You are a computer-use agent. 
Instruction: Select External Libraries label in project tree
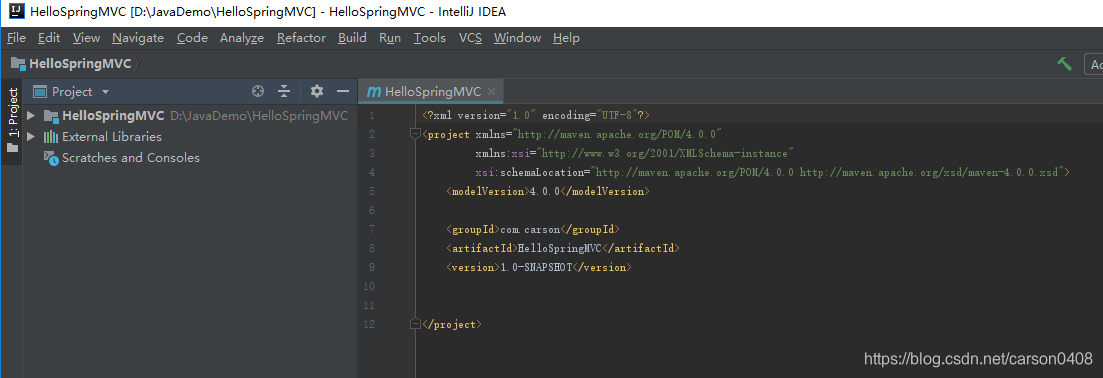(112, 137)
